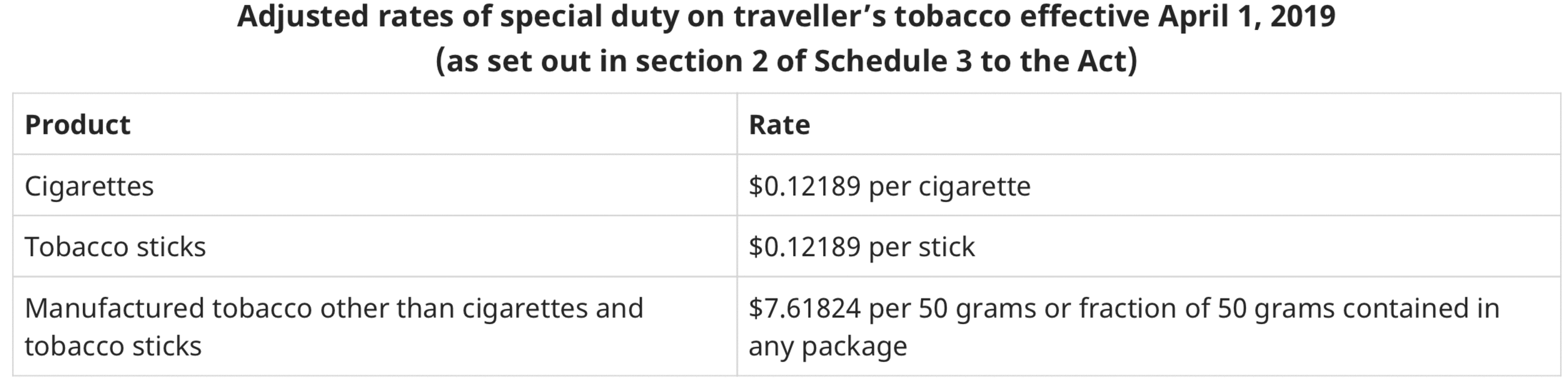This screenshot has height=384, width=1568.
Task: Click the word 'Adjusted' in the heading
Action: [303, 16]
